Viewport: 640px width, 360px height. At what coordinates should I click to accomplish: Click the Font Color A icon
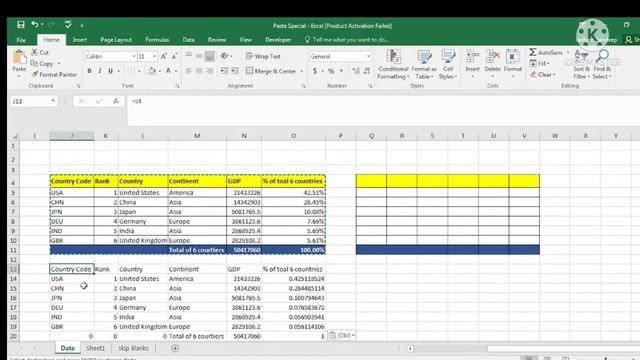click(x=168, y=71)
